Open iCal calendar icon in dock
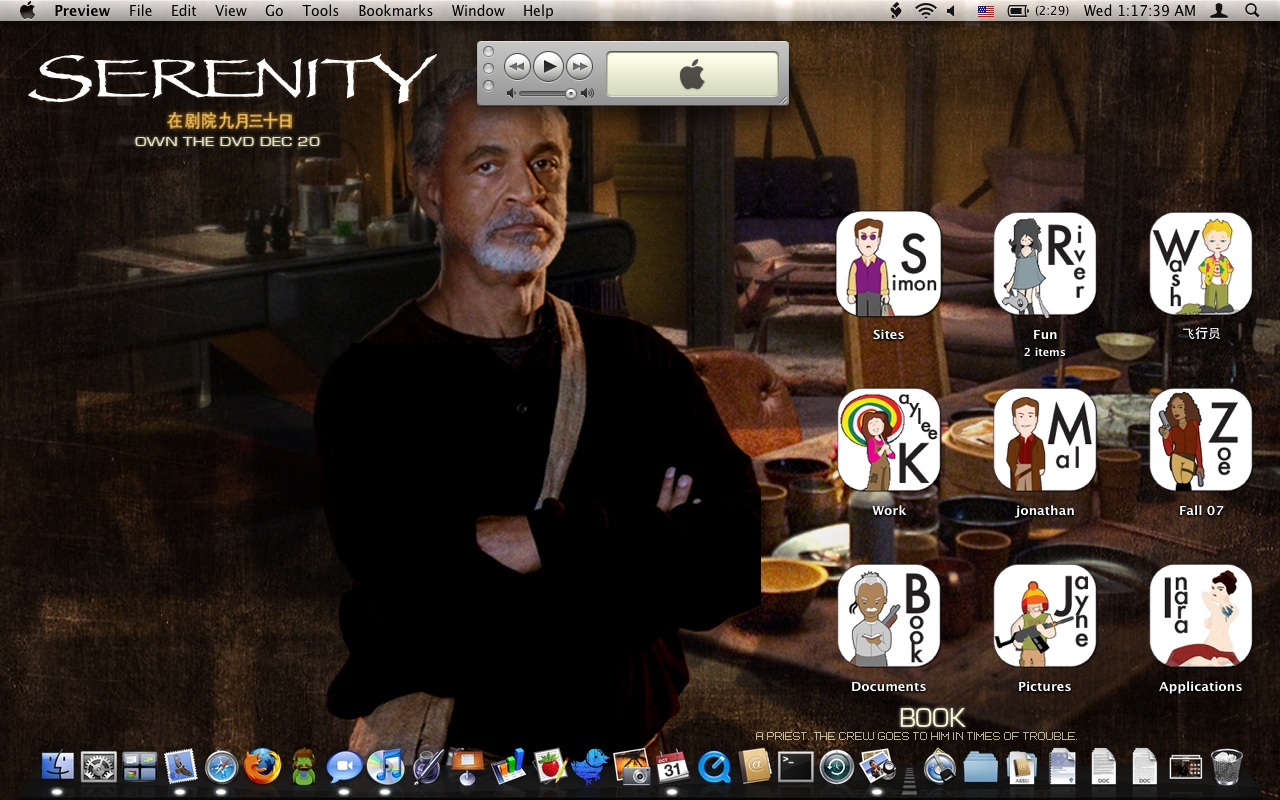Image resolution: width=1280 pixels, height=800 pixels. [672, 767]
